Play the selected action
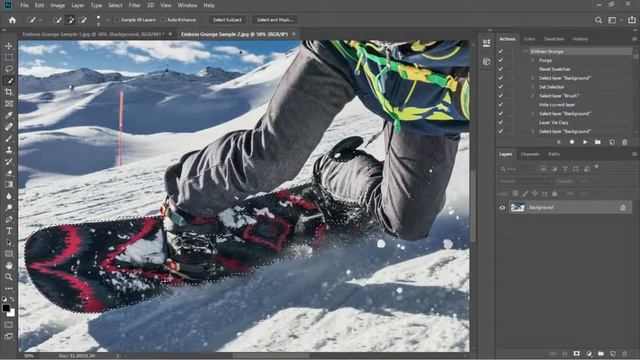 coord(585,142)
